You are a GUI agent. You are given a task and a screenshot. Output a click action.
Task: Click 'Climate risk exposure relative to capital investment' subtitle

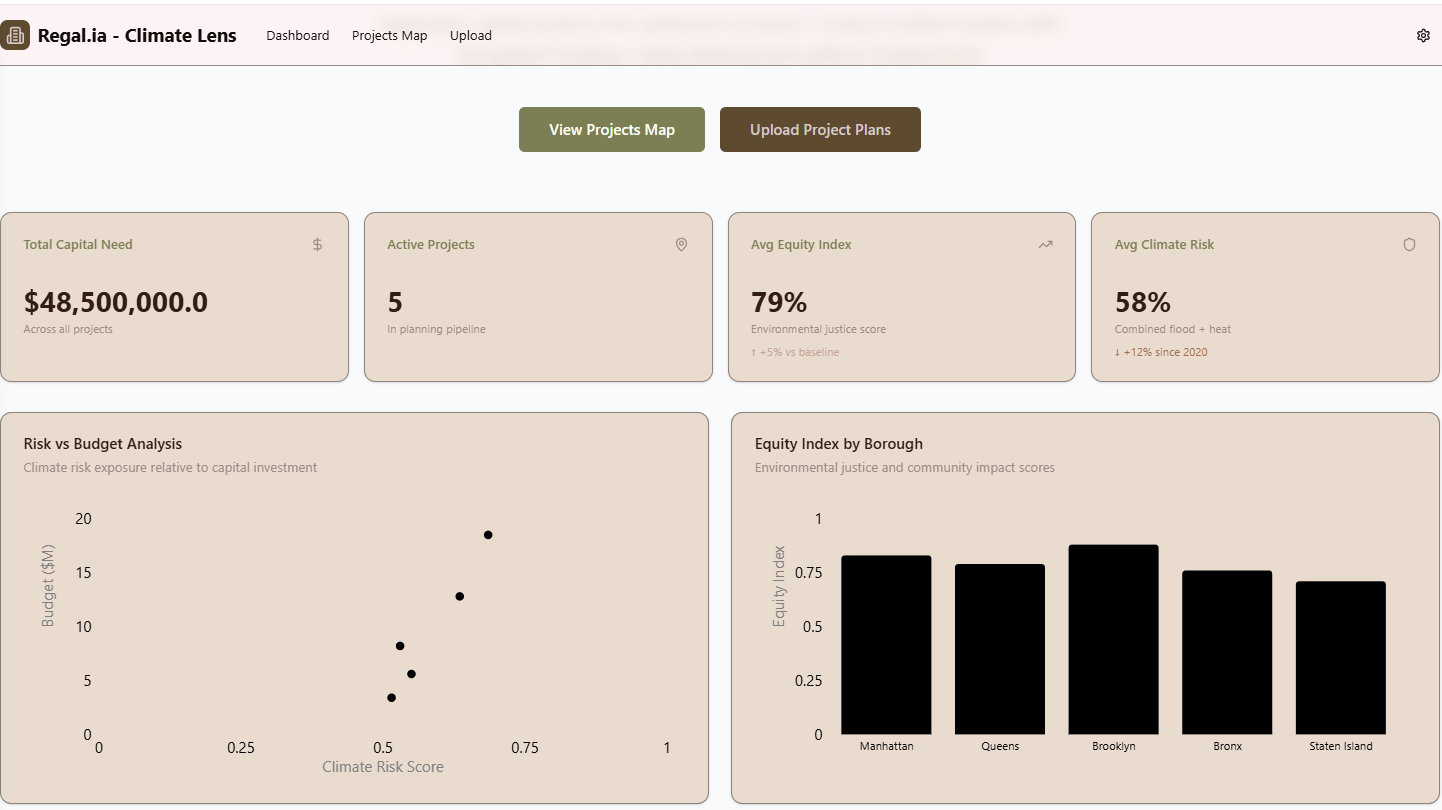click(170, 467)
